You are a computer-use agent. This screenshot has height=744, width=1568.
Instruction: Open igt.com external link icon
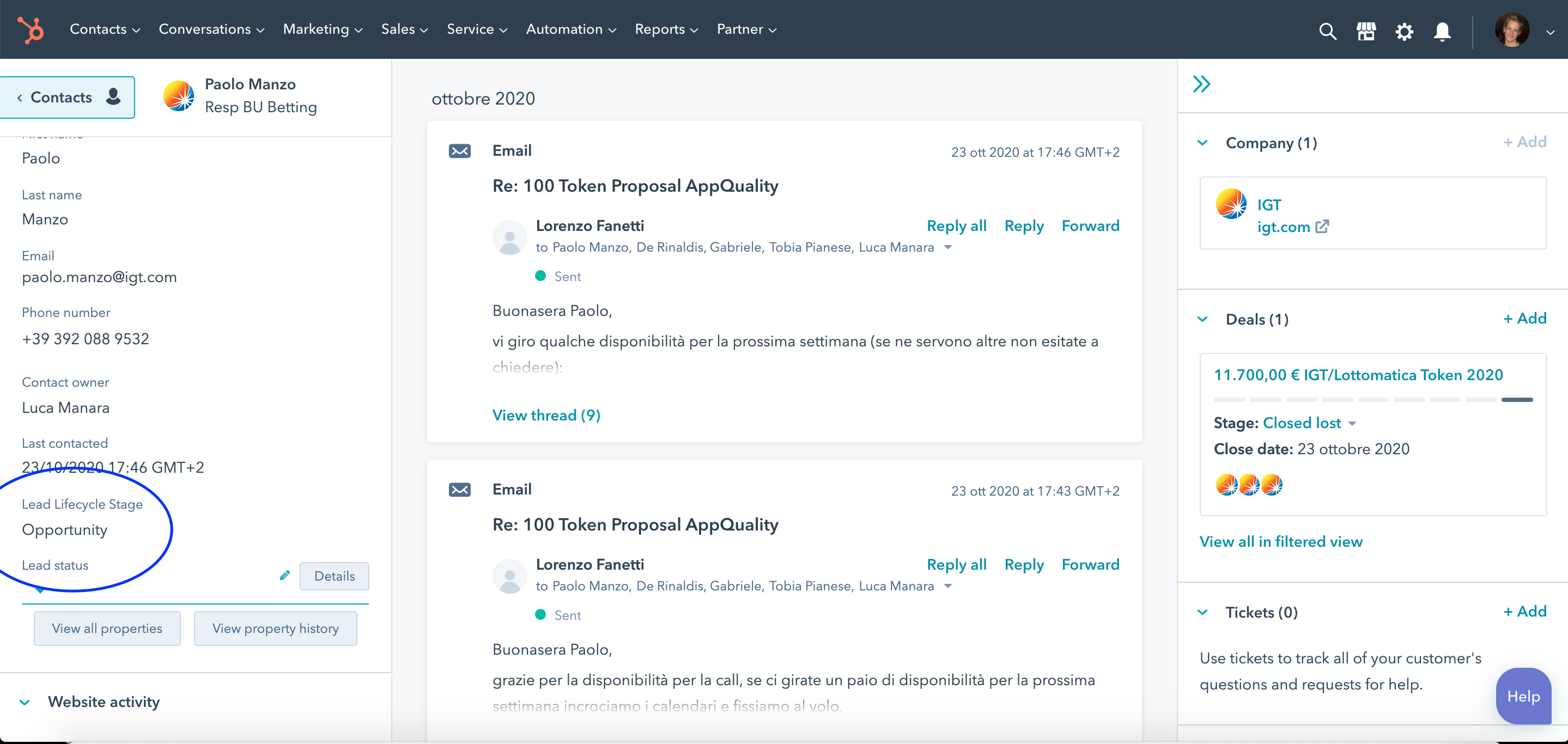pyautogui.click(x=1322, y=227)
